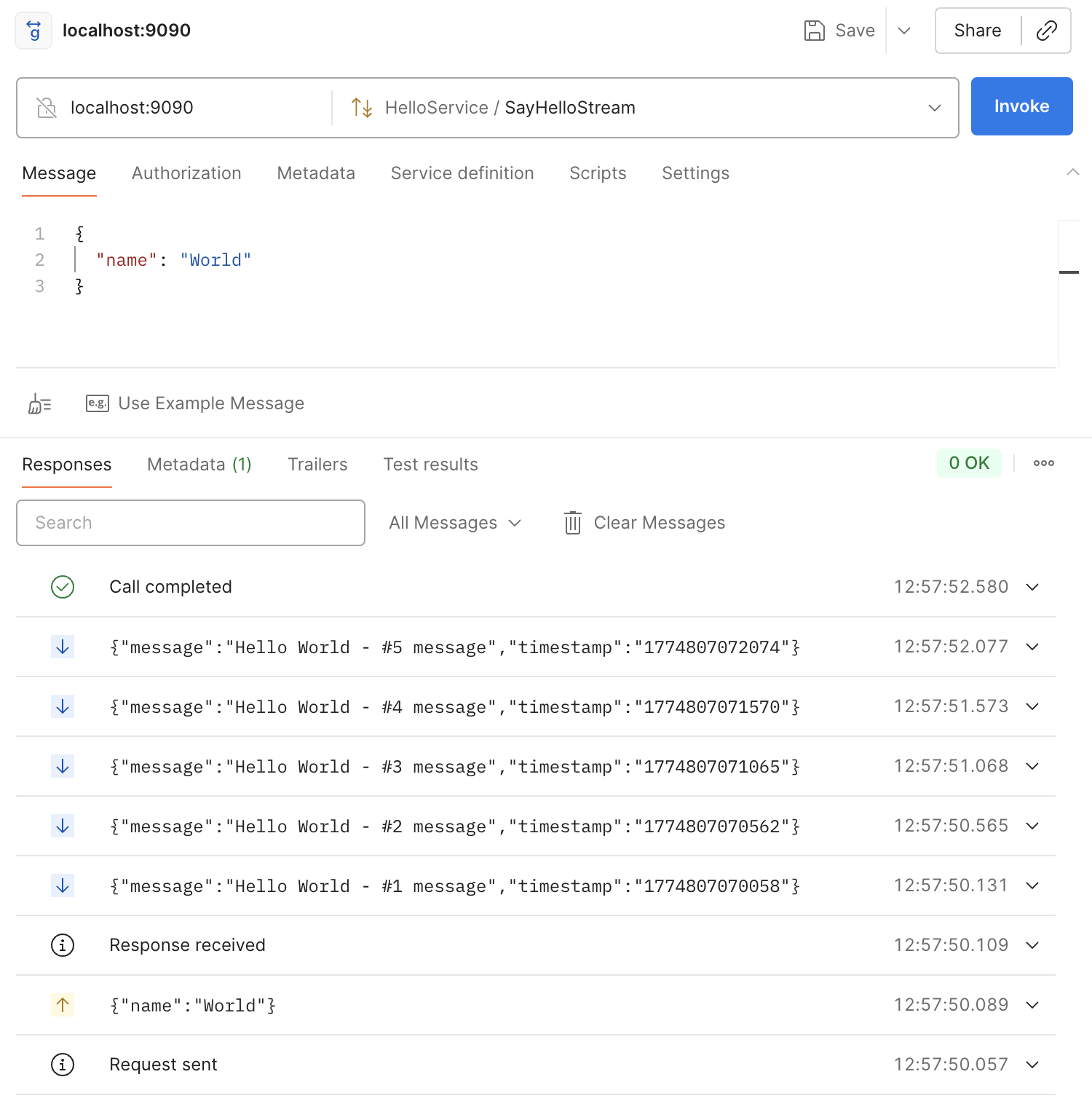The height and width of the screenshot is (1101, 1092).
Task: Expand the #3 message response row
Action: (x=1032, y=766)
